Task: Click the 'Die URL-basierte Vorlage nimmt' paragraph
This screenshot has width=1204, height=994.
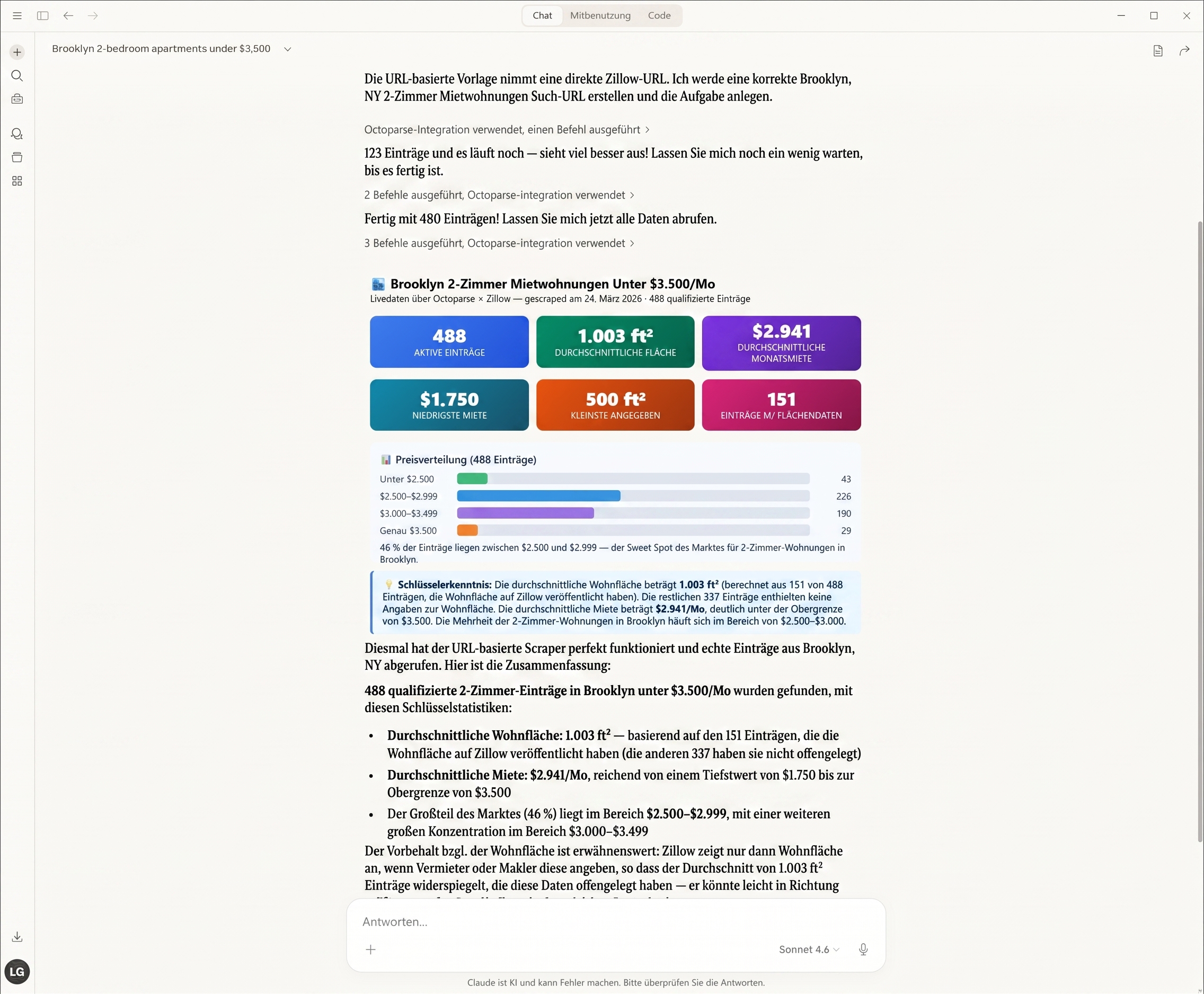Action: click(x=608, y=87)
